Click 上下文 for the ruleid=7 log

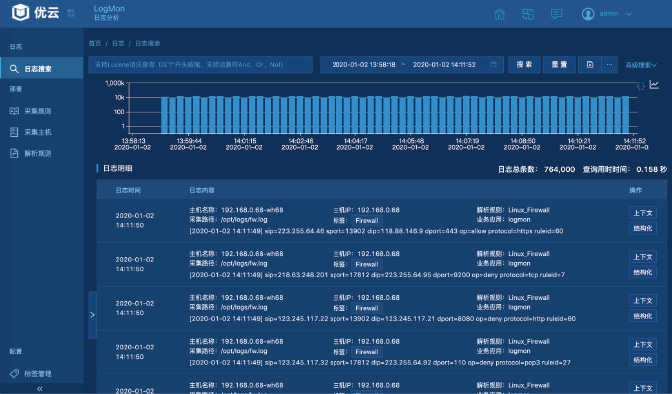642,257
